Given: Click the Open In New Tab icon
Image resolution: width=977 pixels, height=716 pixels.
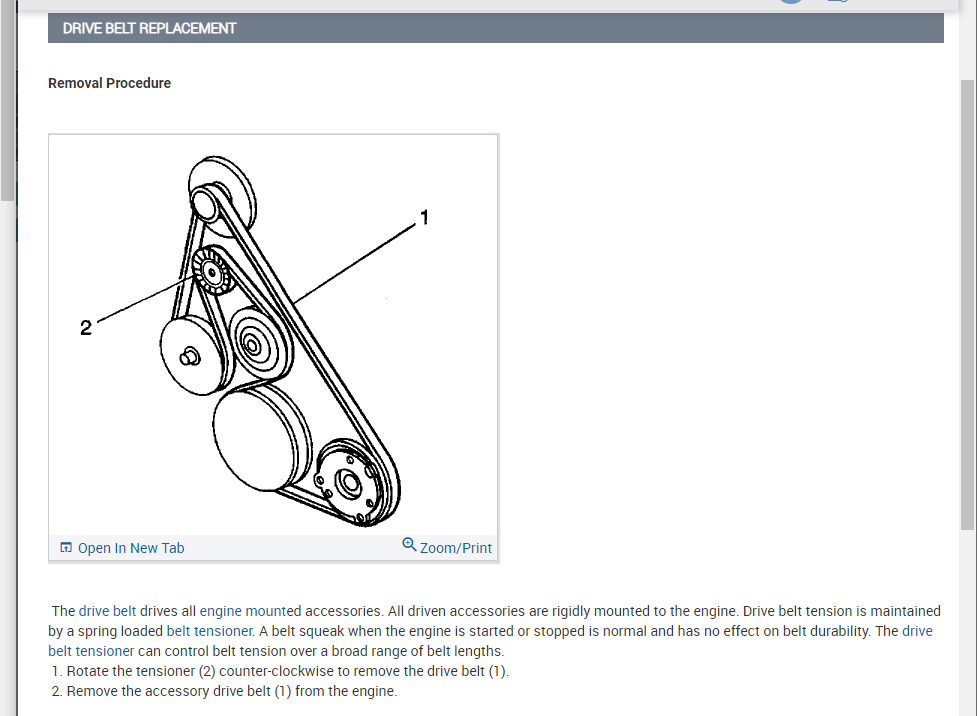Looking at the screenshot, I should pos(66,548).
